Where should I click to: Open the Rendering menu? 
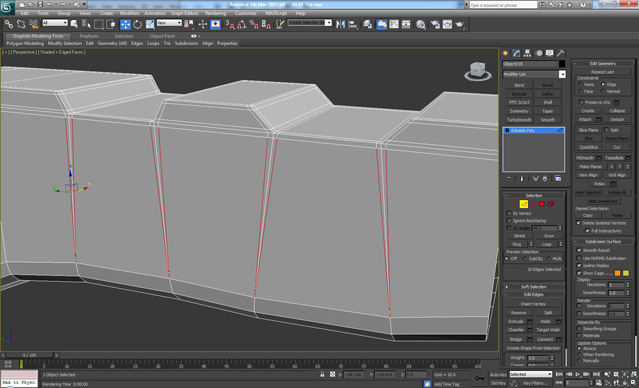pyautogui.click(x=216, y=13)
